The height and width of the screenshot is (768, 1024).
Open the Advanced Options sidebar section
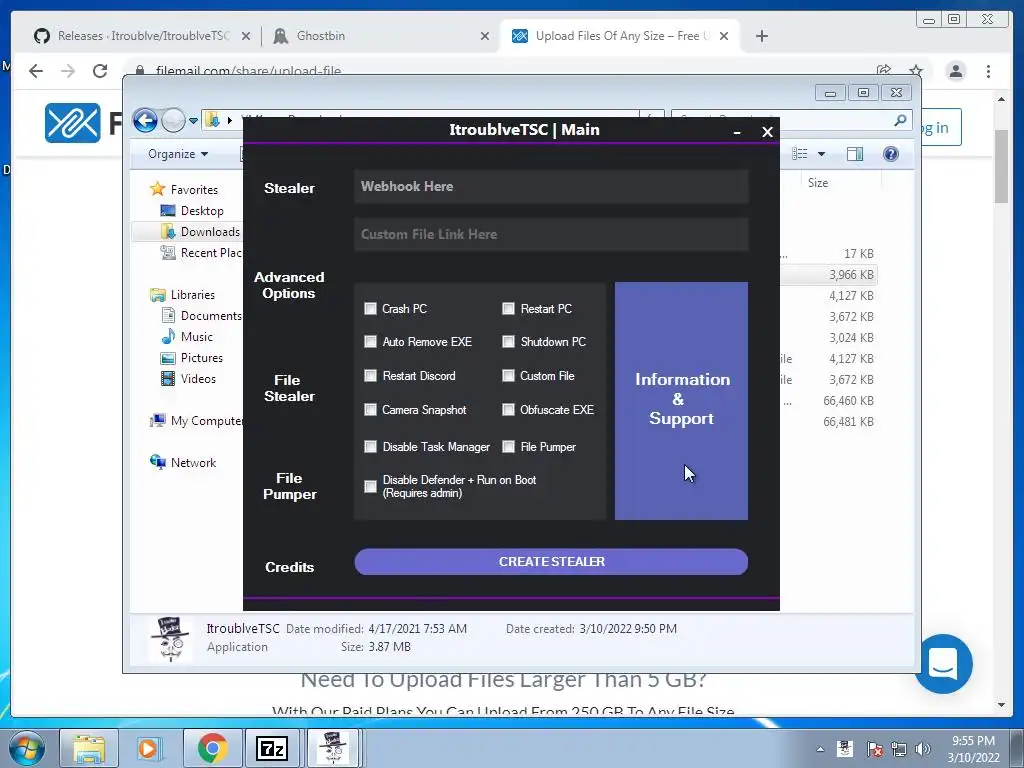(x=289, y=285)
